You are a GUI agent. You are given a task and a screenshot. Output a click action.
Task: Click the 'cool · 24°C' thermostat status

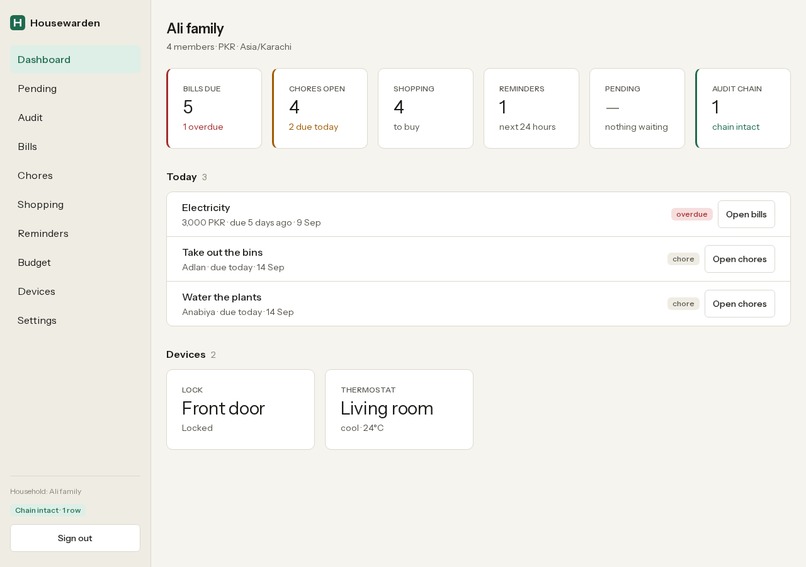pyautogui.click(x=362, y=428)
